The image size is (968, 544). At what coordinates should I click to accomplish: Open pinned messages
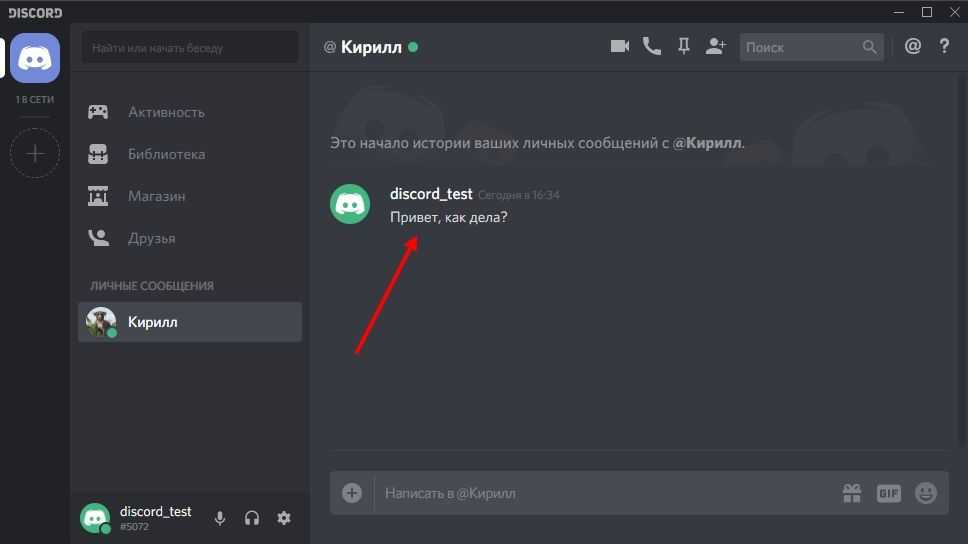click(684, 47)
